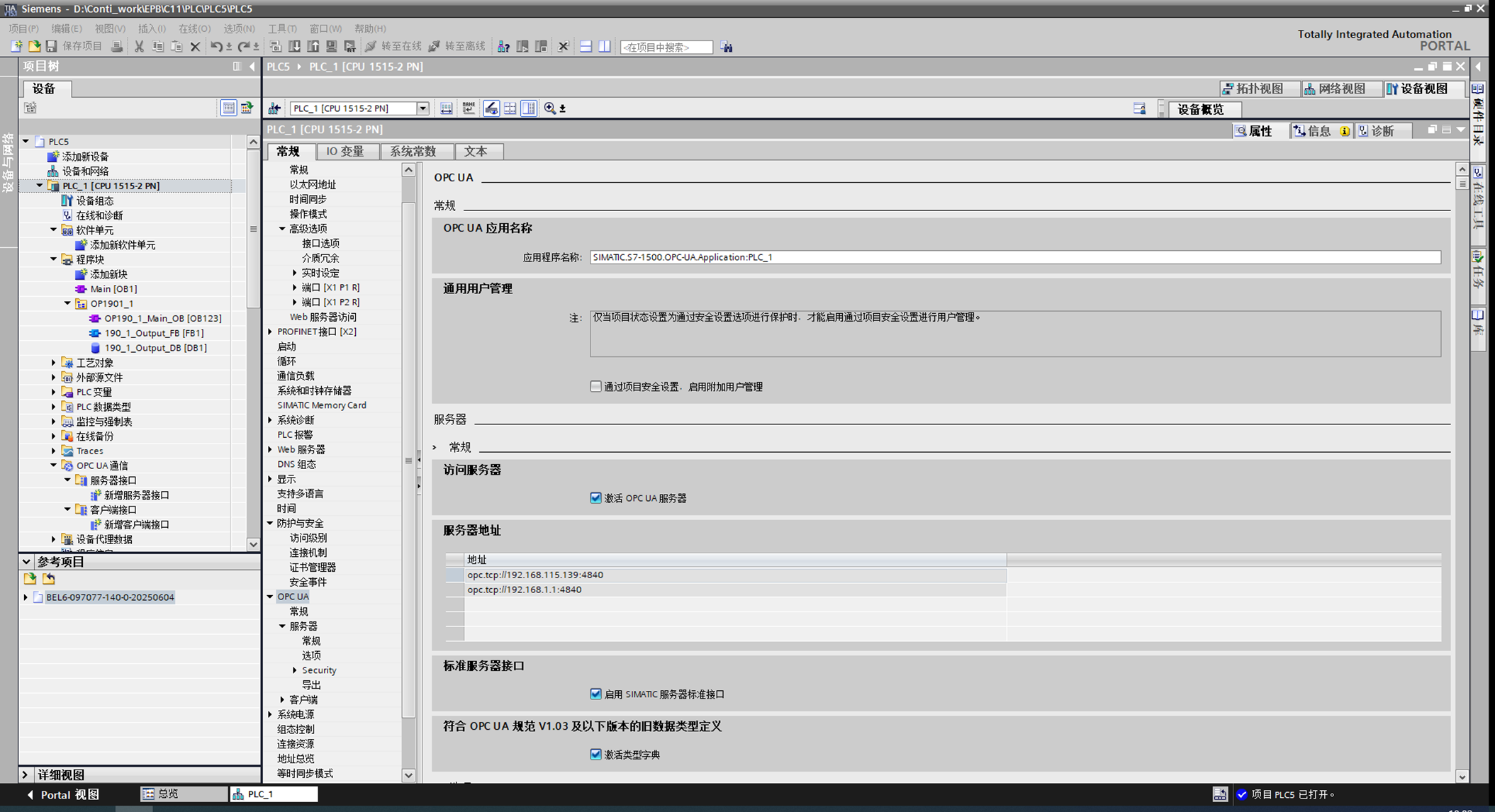Switch to the IO 变量 tab
Image resolution: width=1495 pixels, height=812 pixels.
point(345,152)
